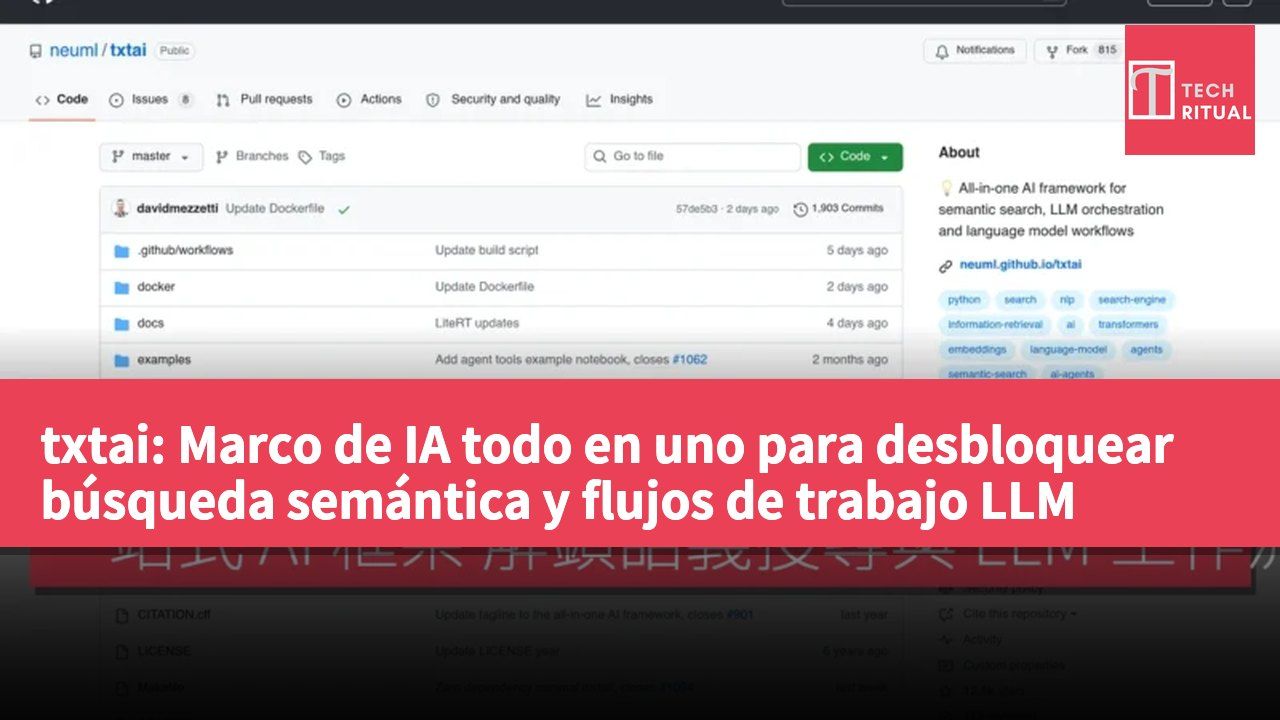The image size is (1280, 720).
Task: Select the transformers topic tag
Action: pos(1128,324)
